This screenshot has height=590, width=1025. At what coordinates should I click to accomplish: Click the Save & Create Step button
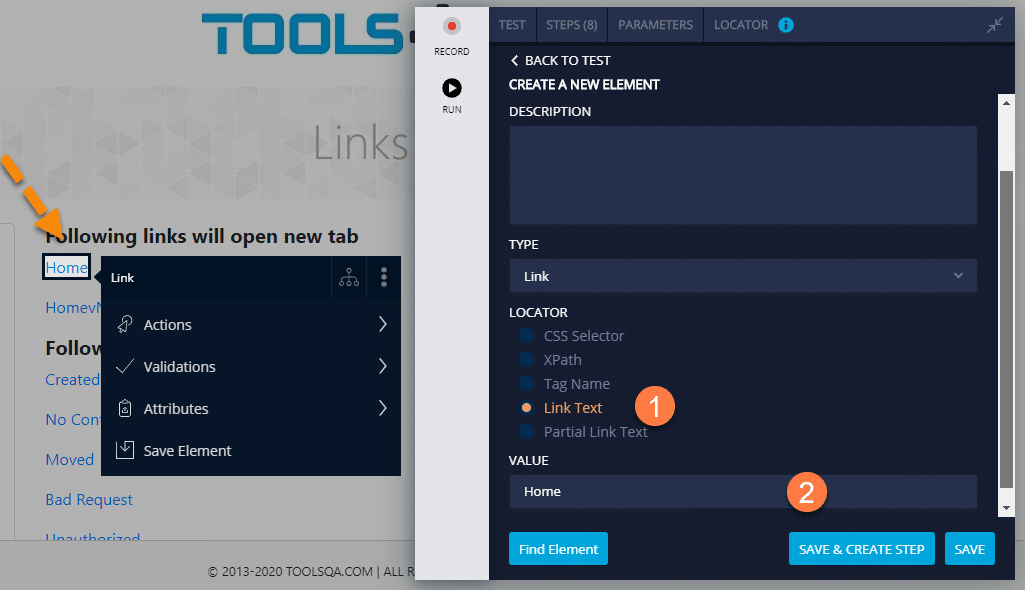pyautogui.click(x=862, y=549)
